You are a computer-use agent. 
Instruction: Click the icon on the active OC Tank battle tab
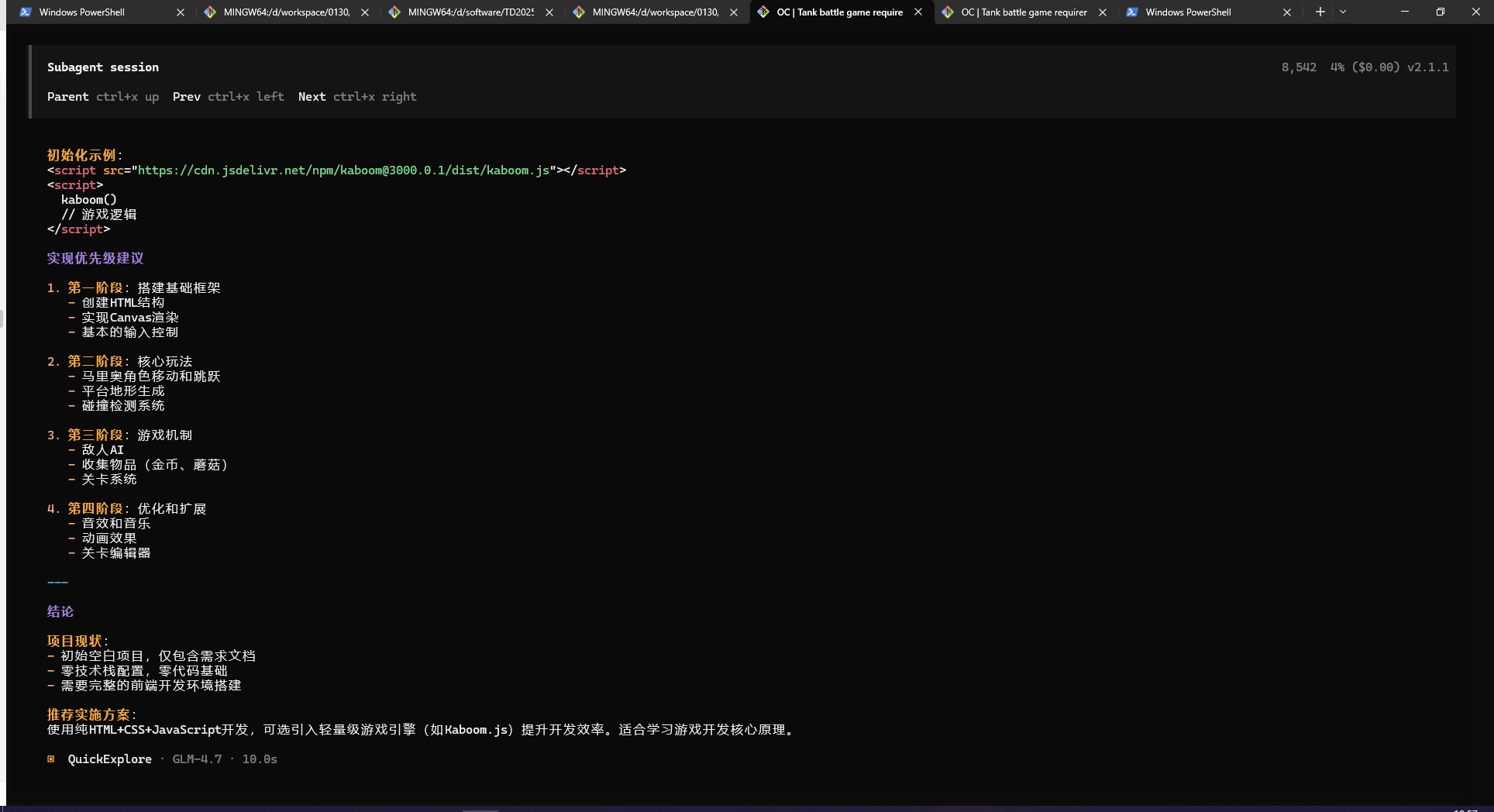763,12
